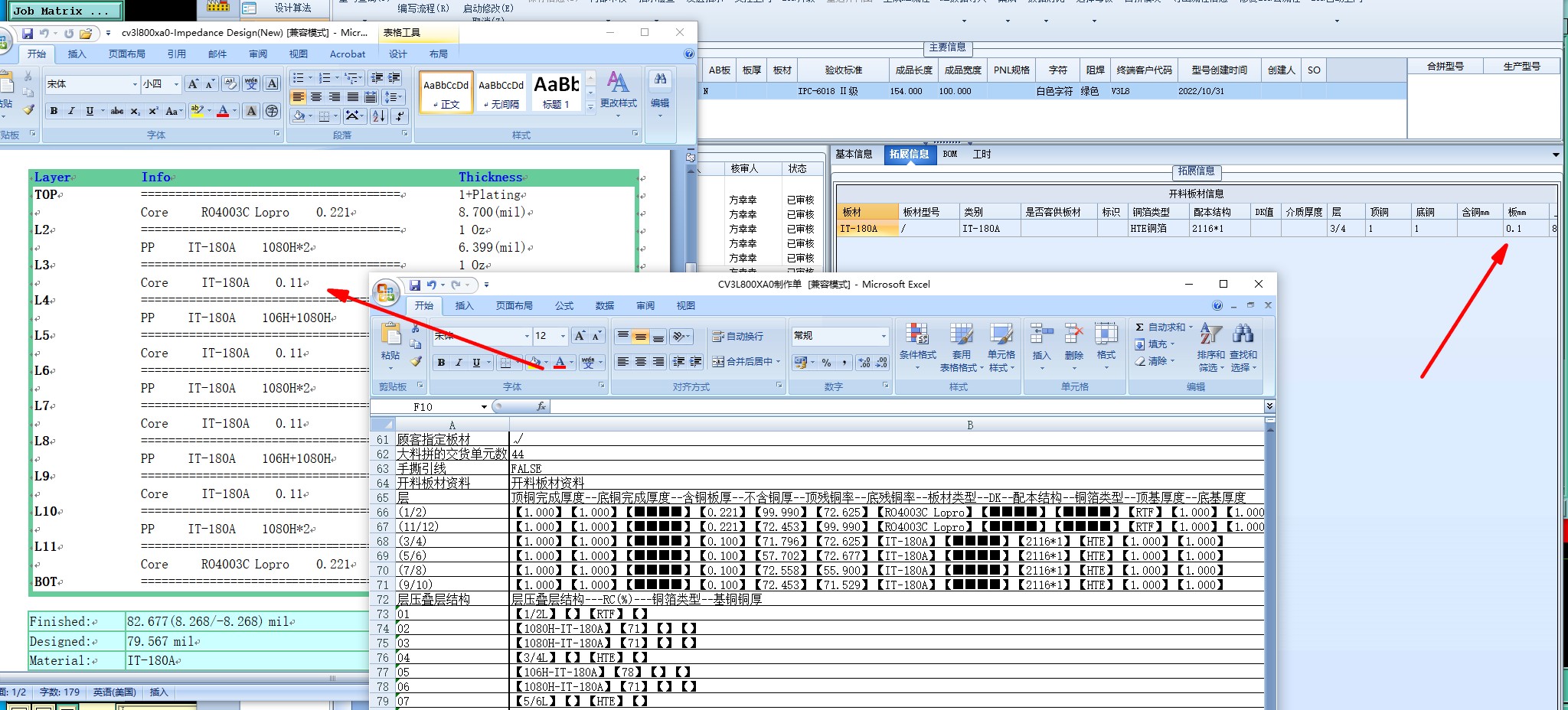Save the Word document via quick access icon
Viewport: 1568px width, 710px height.
pos(28,34)
